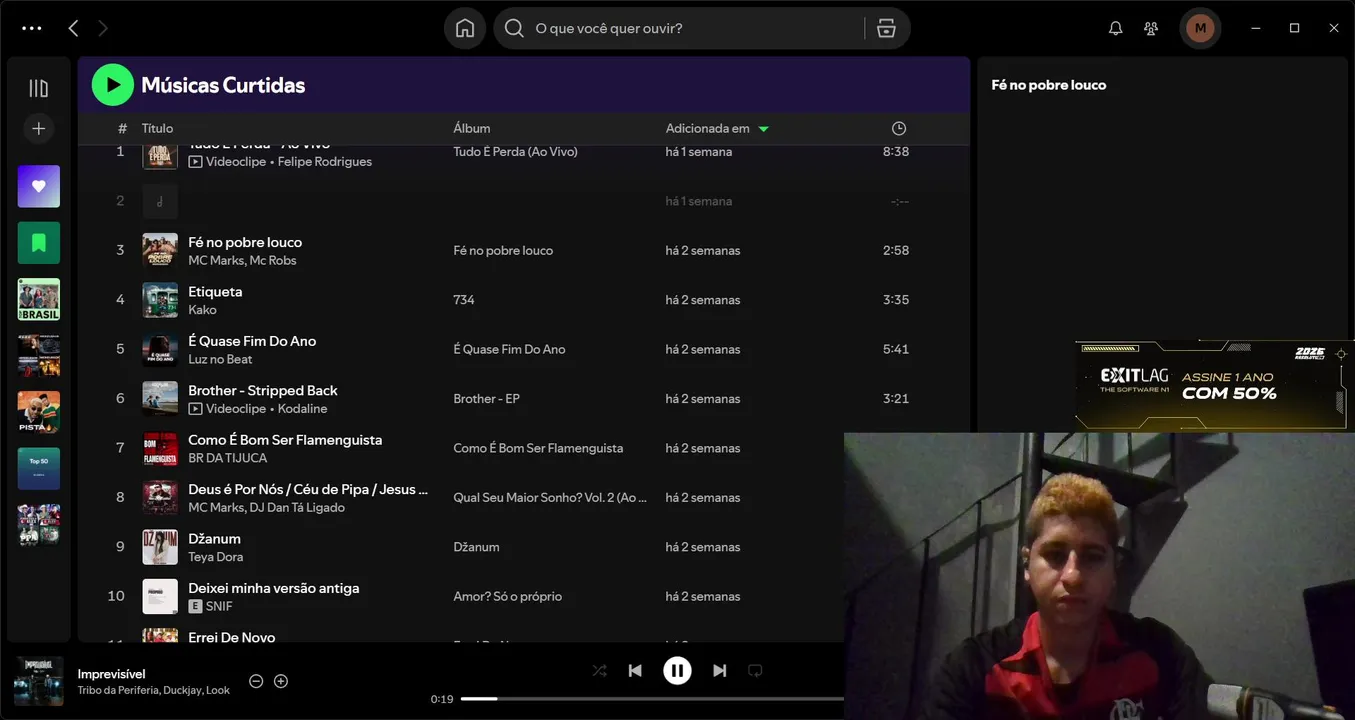Open the Pista playlist thumbnail
The width and height of the screenshot is (1355, 720).
coord(39,411)
